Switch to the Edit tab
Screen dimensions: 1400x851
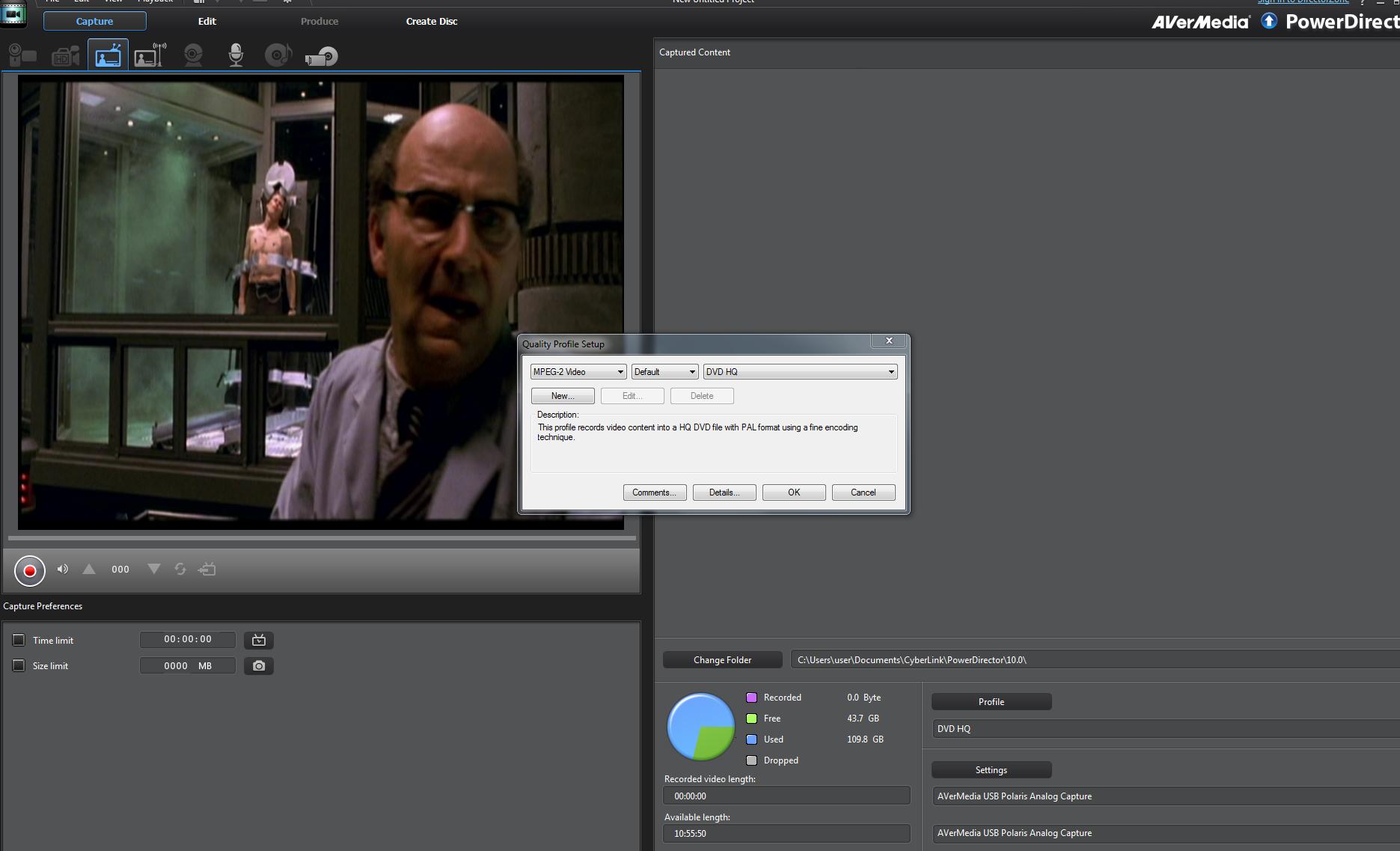coord(207,21)
